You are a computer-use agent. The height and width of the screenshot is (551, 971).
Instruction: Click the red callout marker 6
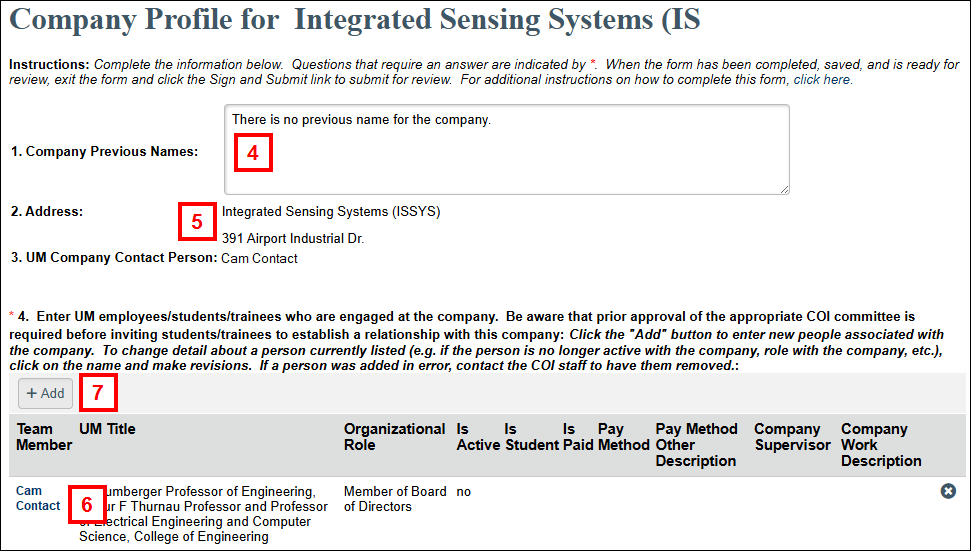(x=87, y=505)
